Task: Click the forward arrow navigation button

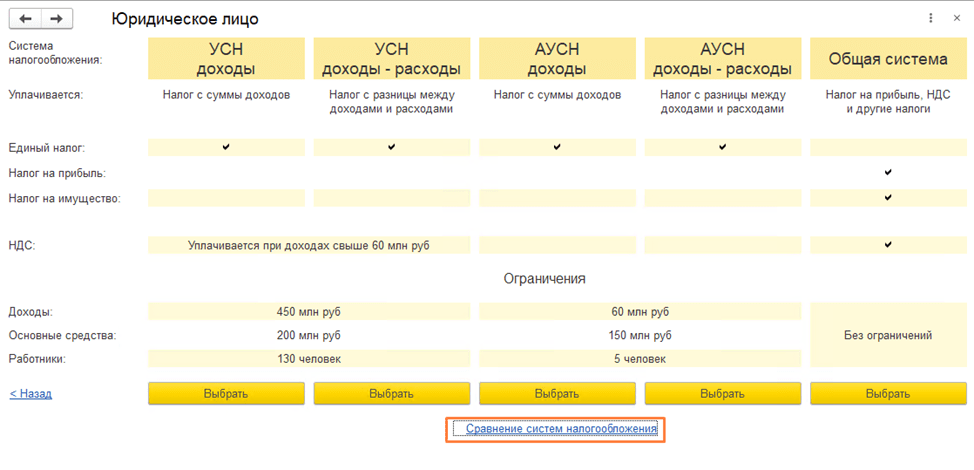Action: (x=57, y=19)
